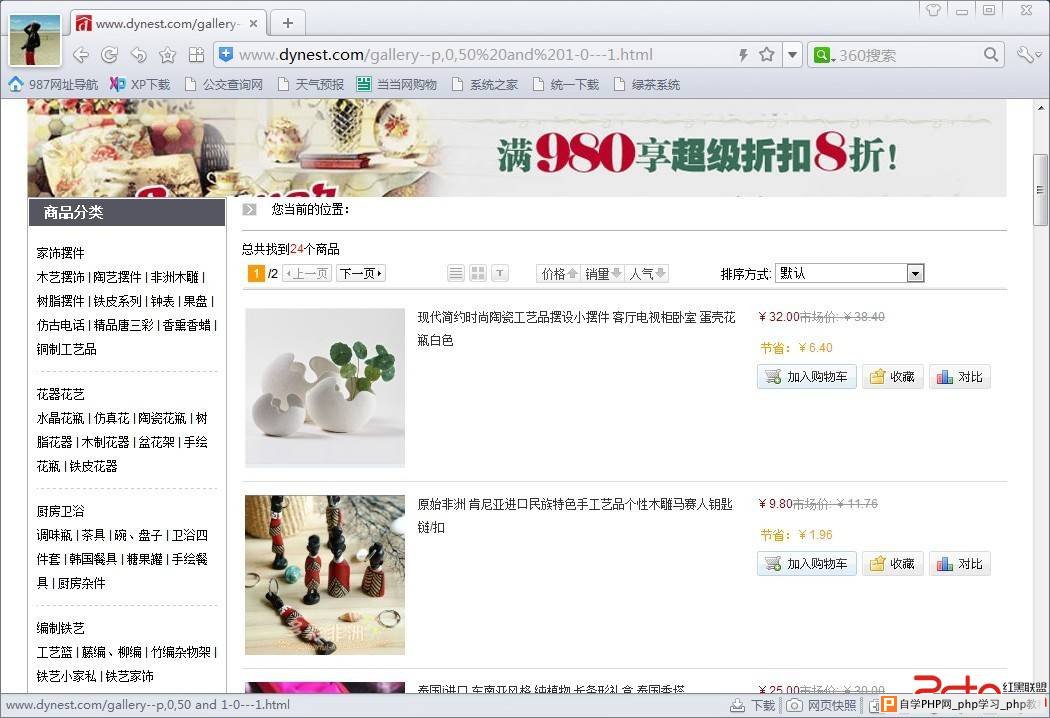Image resolution: width=1050 pixels, height=718 pixels.
Task: Open the 仿真花 category
Action: click(111, 418)
